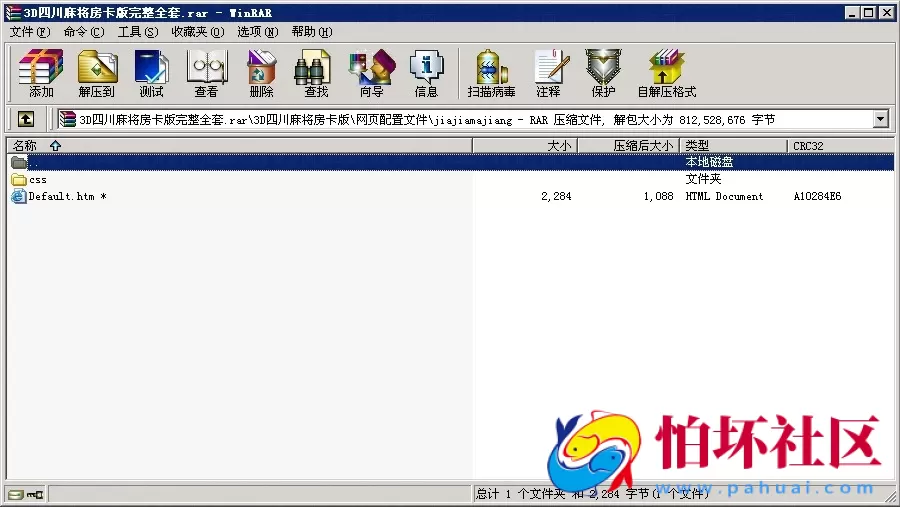The height and width of the screenshot is (507, 900).
Task: Sort by 压缩后大小 column header
Action: click(629, 146)
